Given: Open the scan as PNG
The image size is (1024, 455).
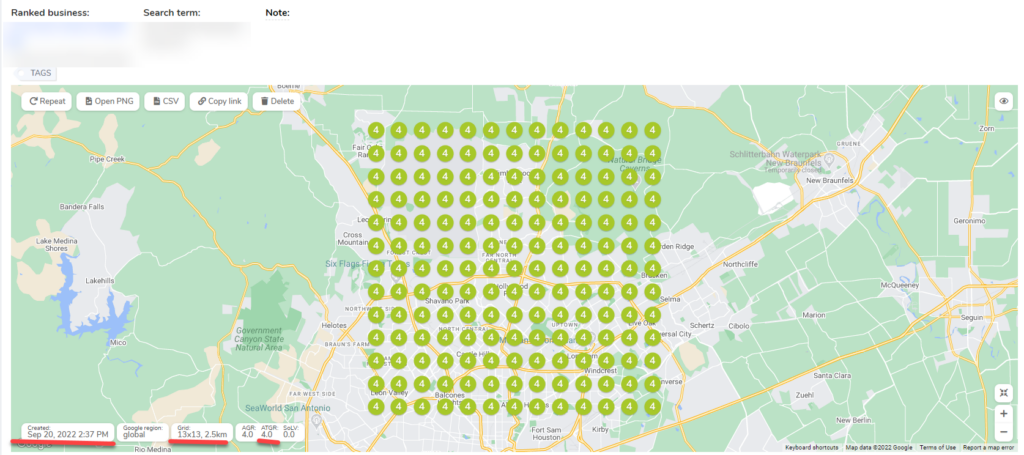Looking at the screenshot, I should pyautogui.click(x=108, y=101).
